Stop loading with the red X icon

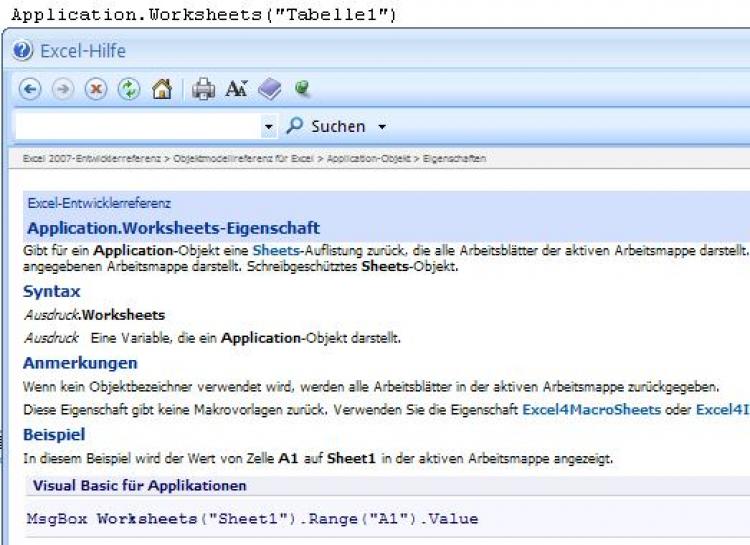(x=96, y=89)
